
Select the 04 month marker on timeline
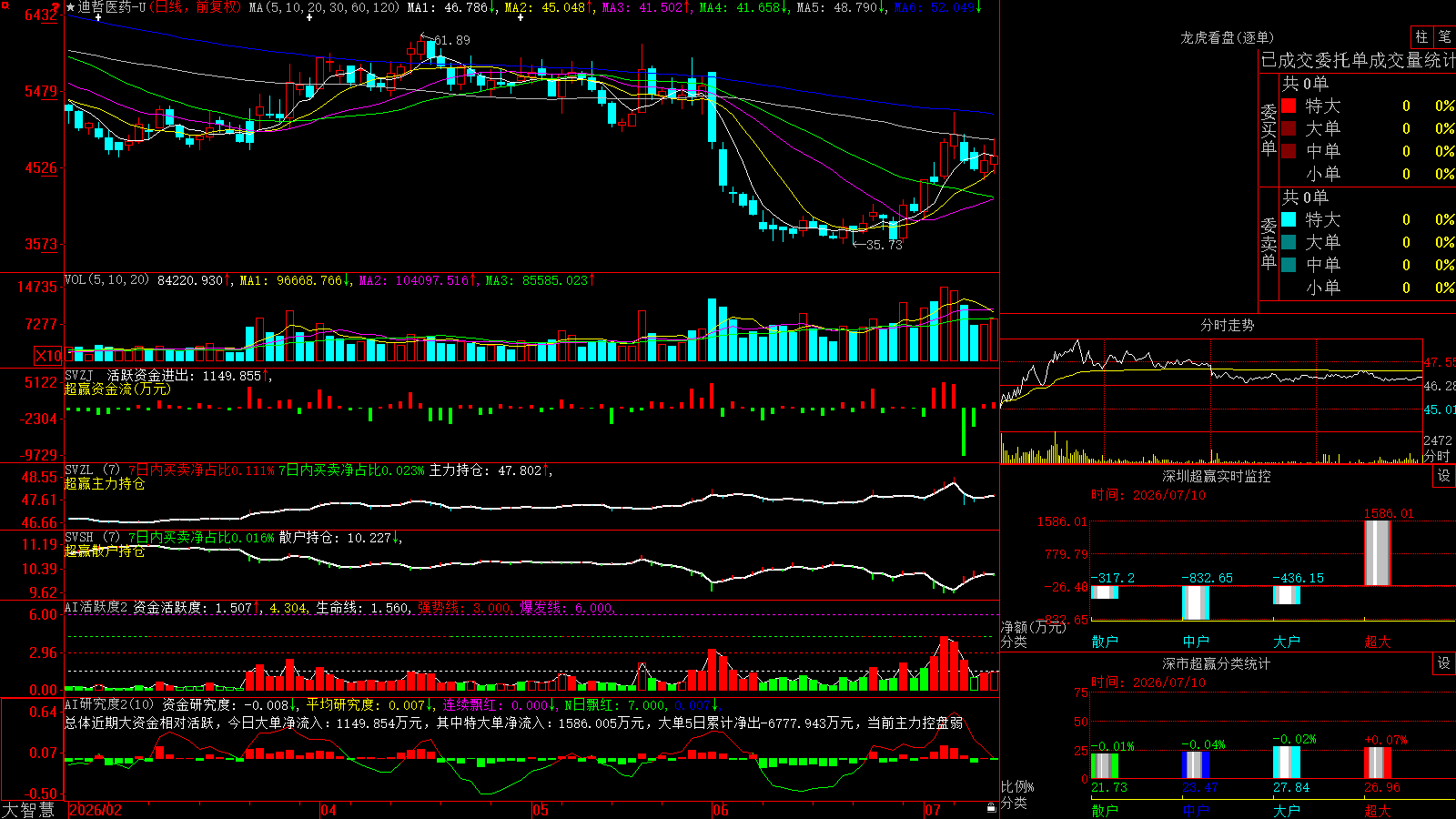tap(329, 810)
